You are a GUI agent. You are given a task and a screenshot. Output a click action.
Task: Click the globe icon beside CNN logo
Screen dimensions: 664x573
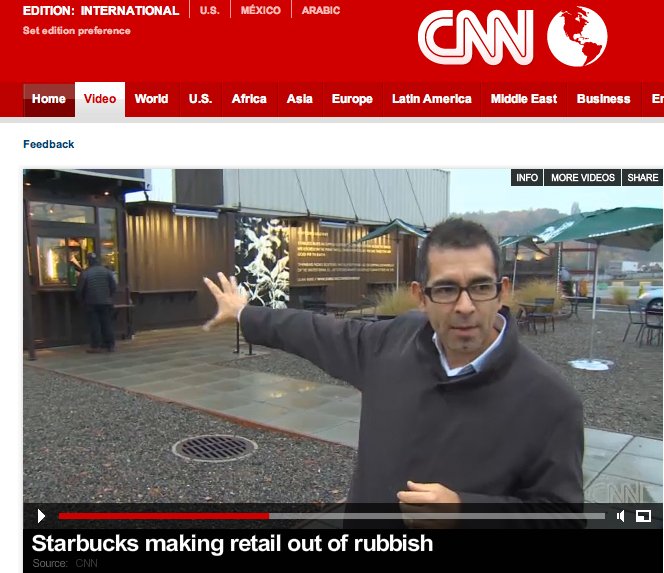[577, 36]
